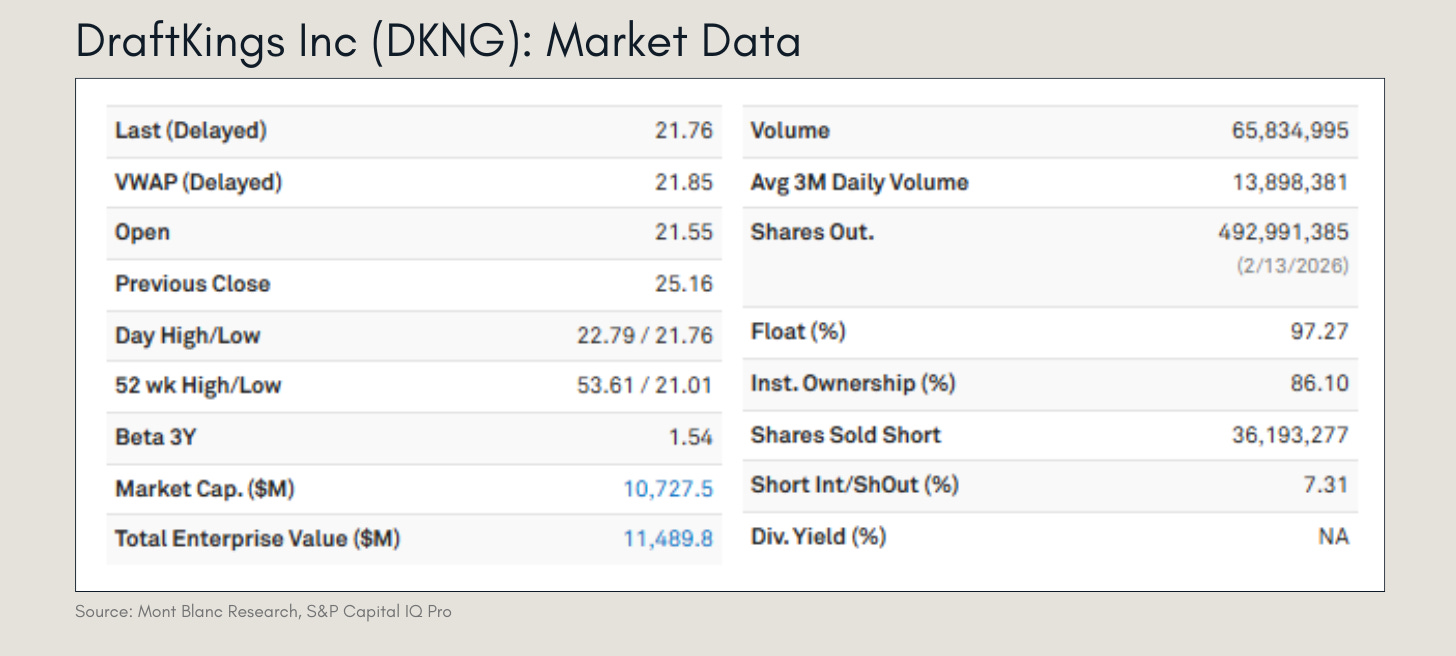Click the 'Last (Delayed)' label
The height and width of the screenshot is (656, 1456).
click(x=191, y=131)
